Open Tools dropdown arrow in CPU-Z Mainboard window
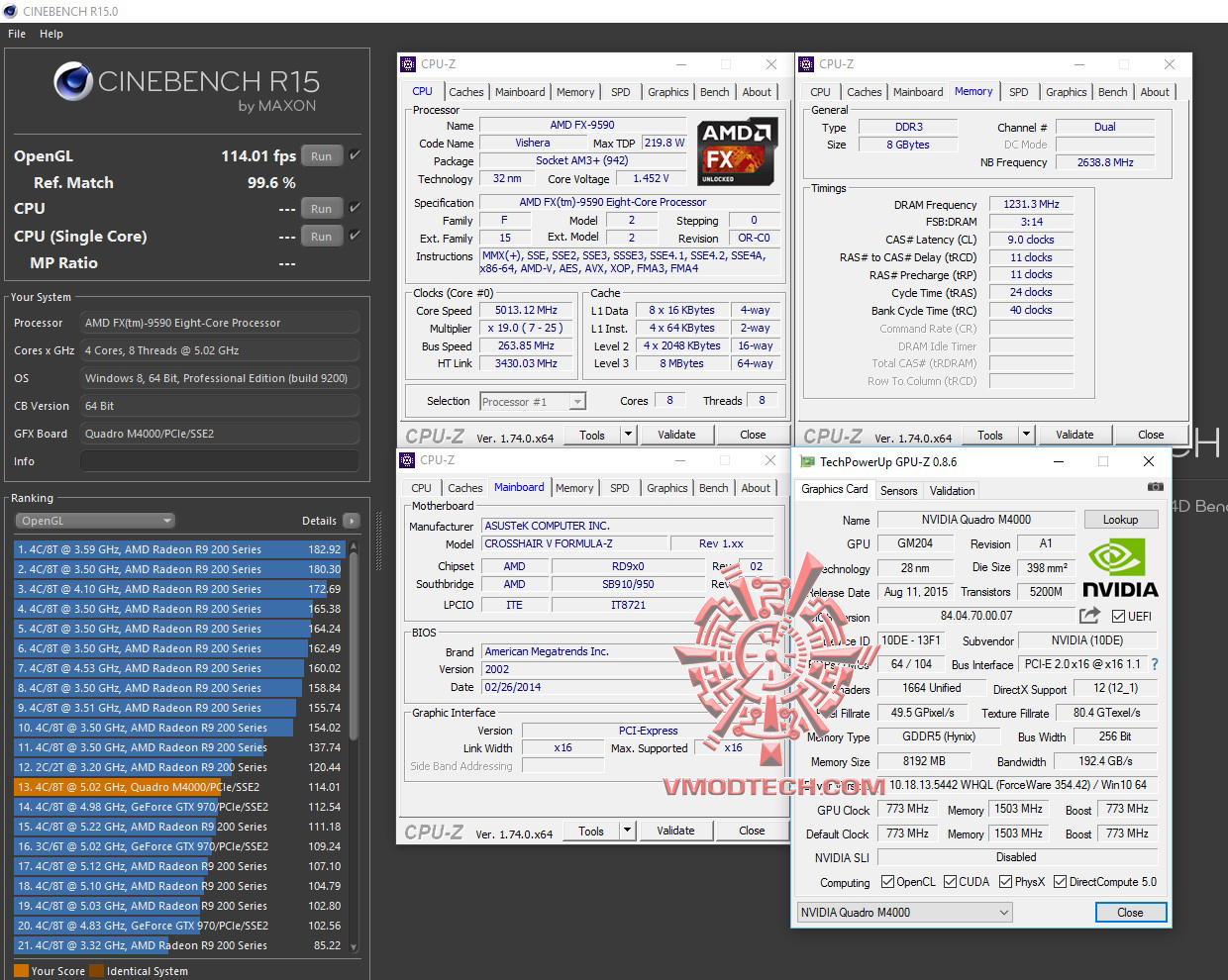Screen dimensions: 1228x980 627,831
